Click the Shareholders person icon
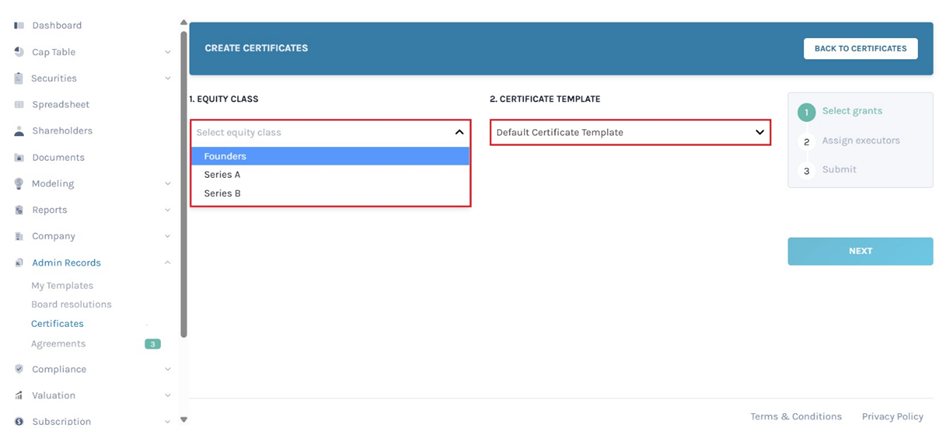The height and width of the screenshot is (435, 939). click(x=19, y=131)
